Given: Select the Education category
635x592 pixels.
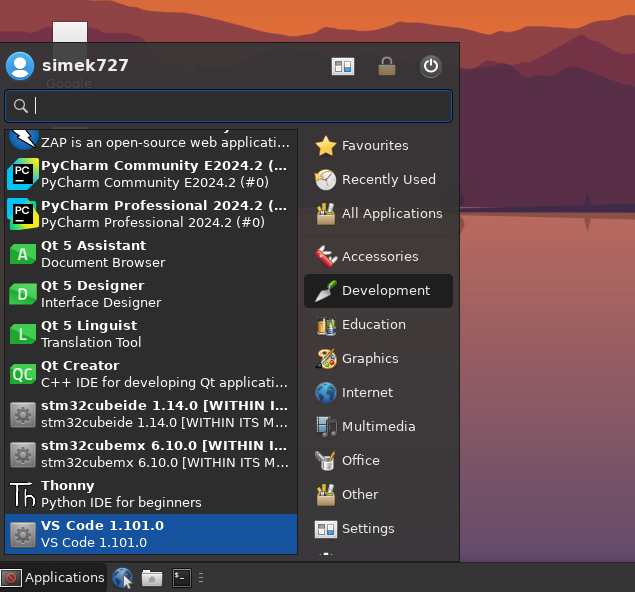Looking at the screenshot, I should (378, 325).
